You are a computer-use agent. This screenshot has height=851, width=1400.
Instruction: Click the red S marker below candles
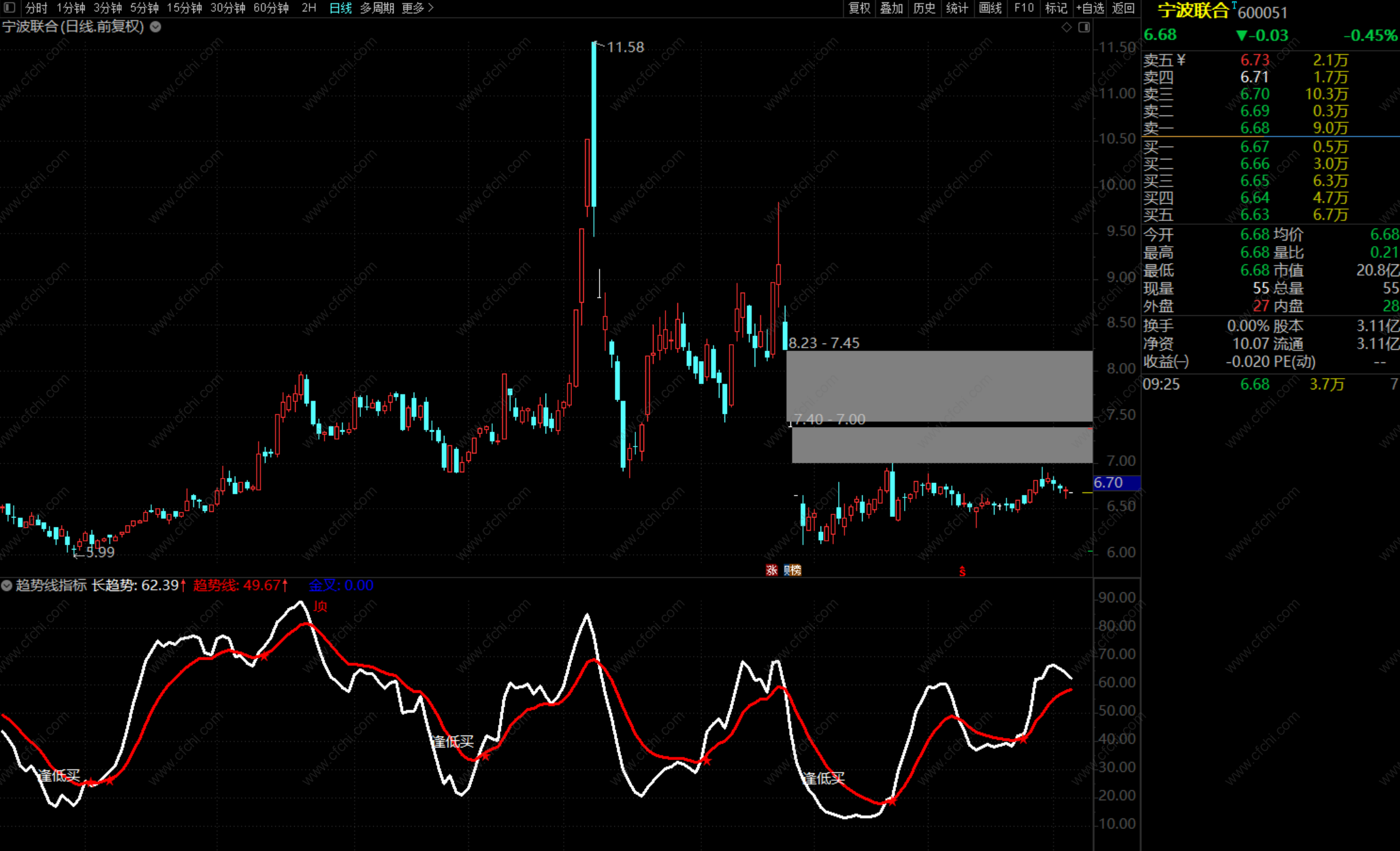962,571
